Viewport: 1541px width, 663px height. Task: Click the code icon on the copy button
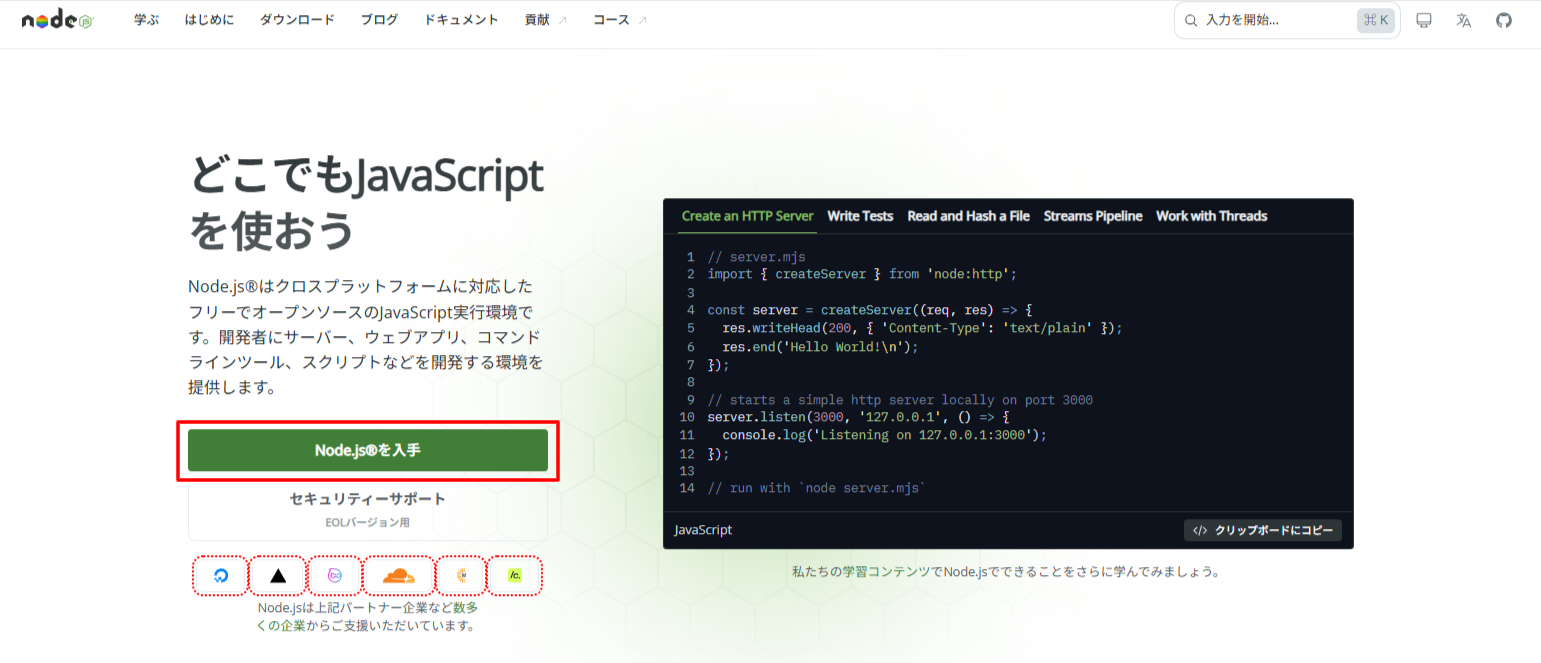pyautogui.click(x=1201, y=531)
